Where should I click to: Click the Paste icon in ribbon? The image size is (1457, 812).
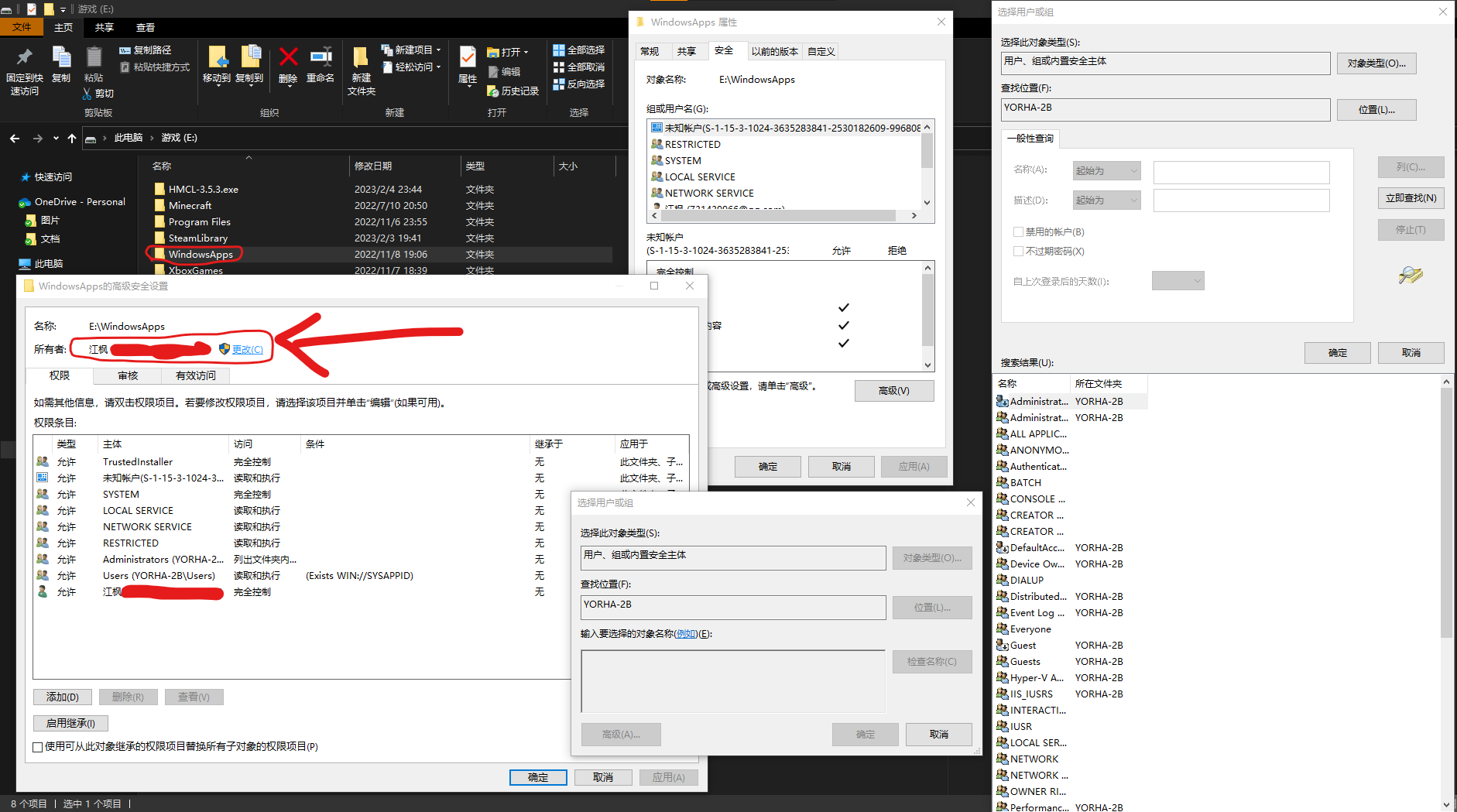(94, 57)
